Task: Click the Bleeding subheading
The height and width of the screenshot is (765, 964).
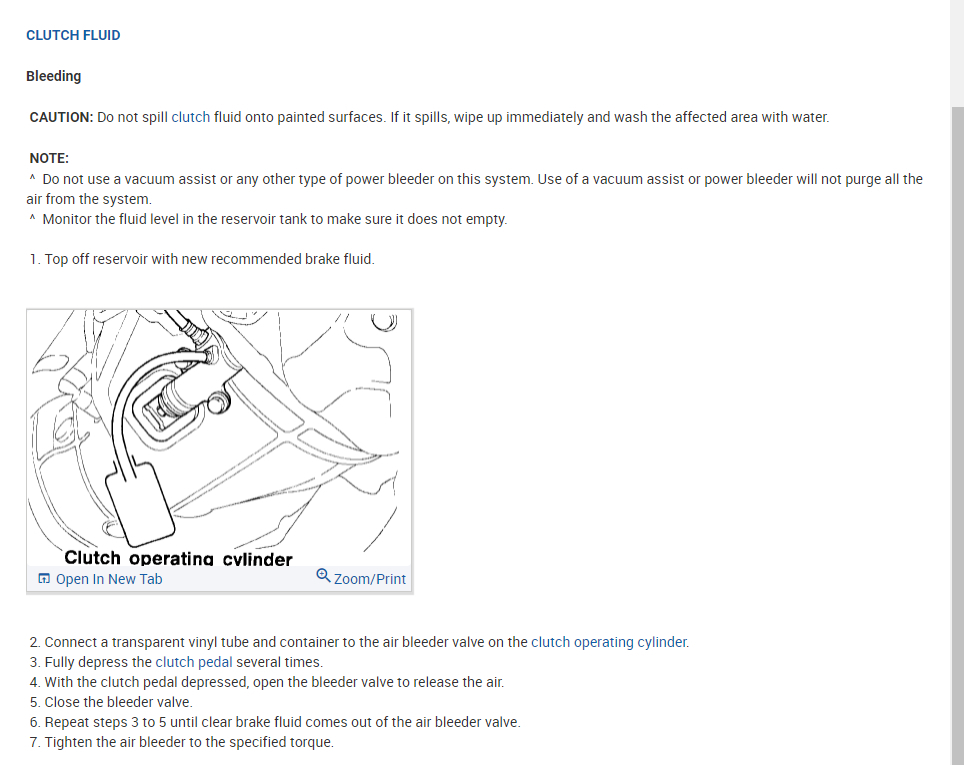Action: pyautogui.click(x=53, y=76)
